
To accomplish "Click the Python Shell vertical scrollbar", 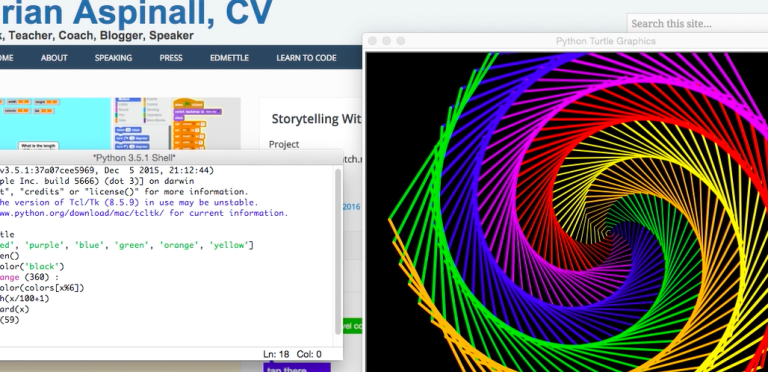I will tap(337, 252).
